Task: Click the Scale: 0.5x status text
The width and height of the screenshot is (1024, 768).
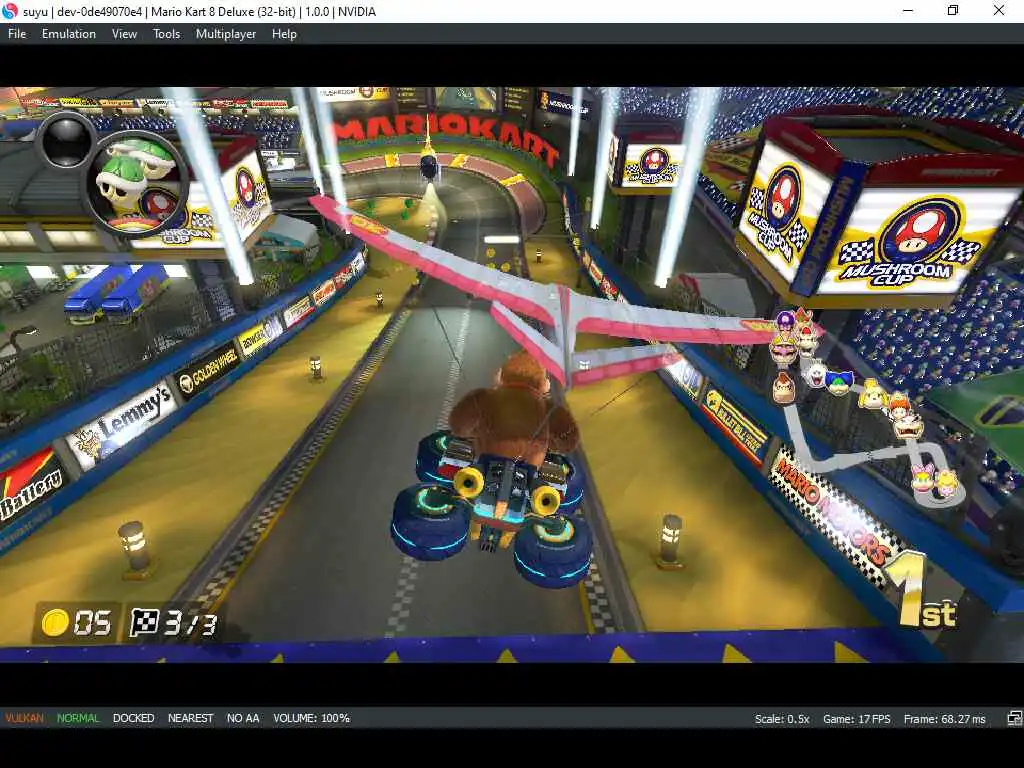Action: pyautogui.click(x=782, y=719)
